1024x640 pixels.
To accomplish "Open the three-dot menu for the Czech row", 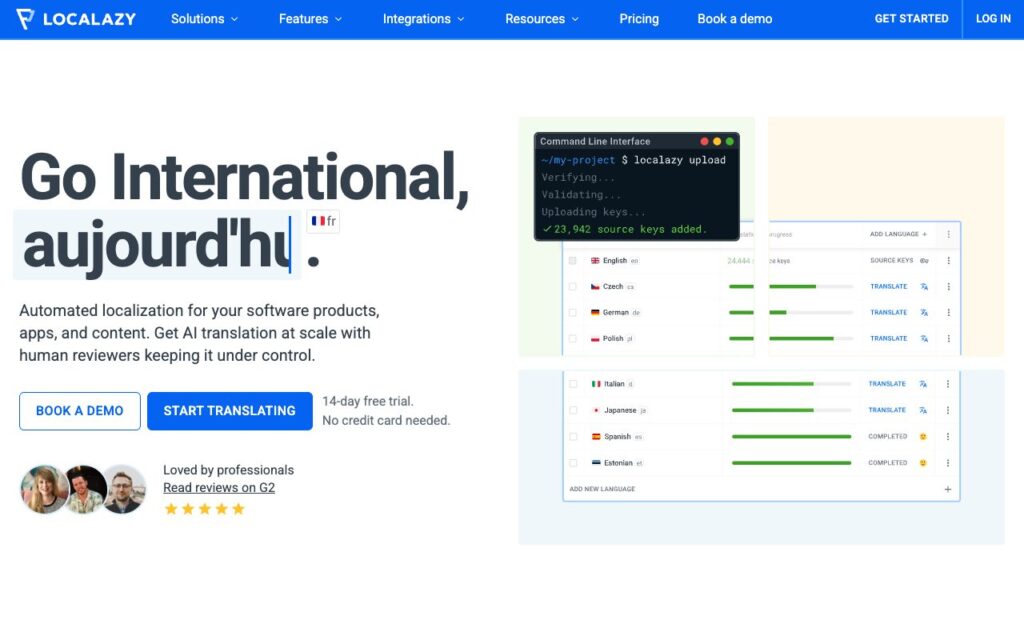I will [x=948, y=287].
